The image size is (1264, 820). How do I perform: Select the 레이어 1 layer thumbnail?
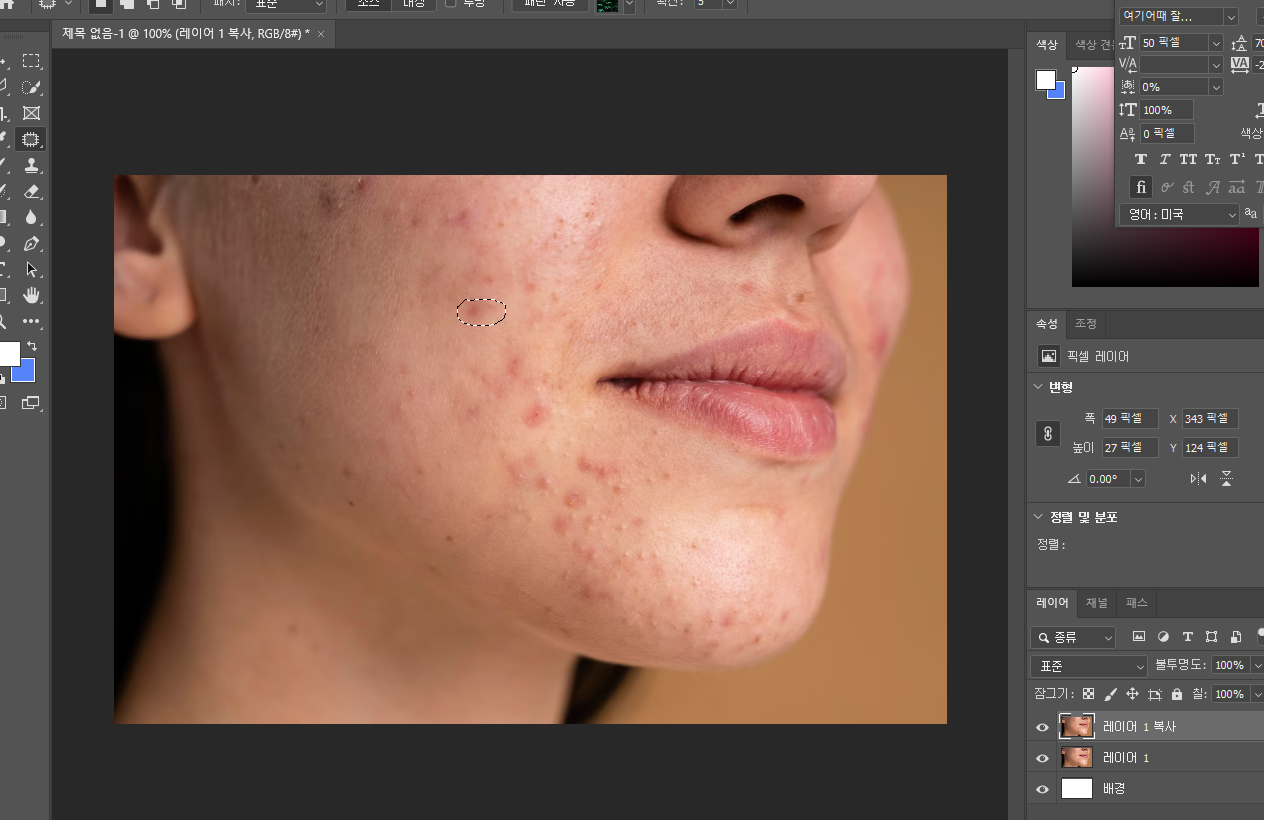tap(1076, 758)
